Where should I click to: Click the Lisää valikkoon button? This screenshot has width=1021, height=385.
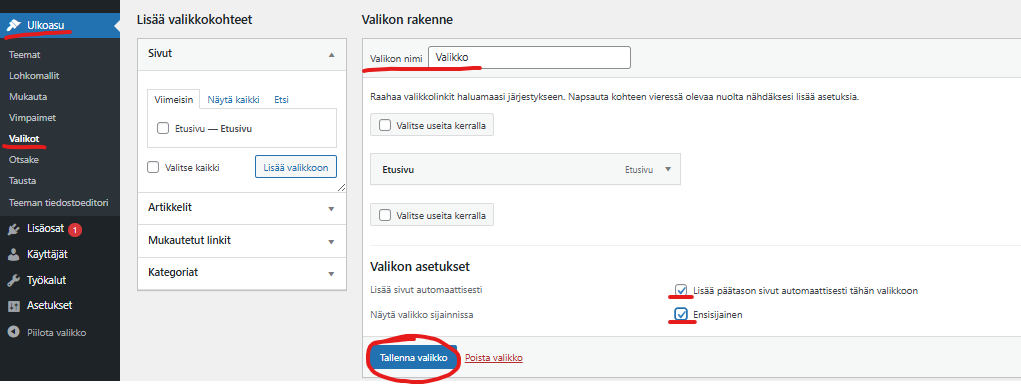tap(296, 167)
